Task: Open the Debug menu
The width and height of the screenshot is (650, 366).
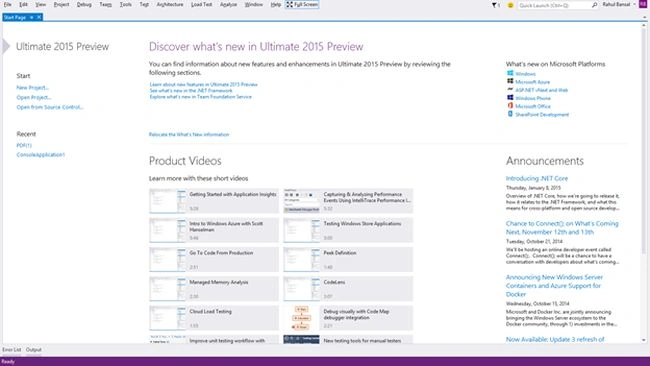Action: 84,5
